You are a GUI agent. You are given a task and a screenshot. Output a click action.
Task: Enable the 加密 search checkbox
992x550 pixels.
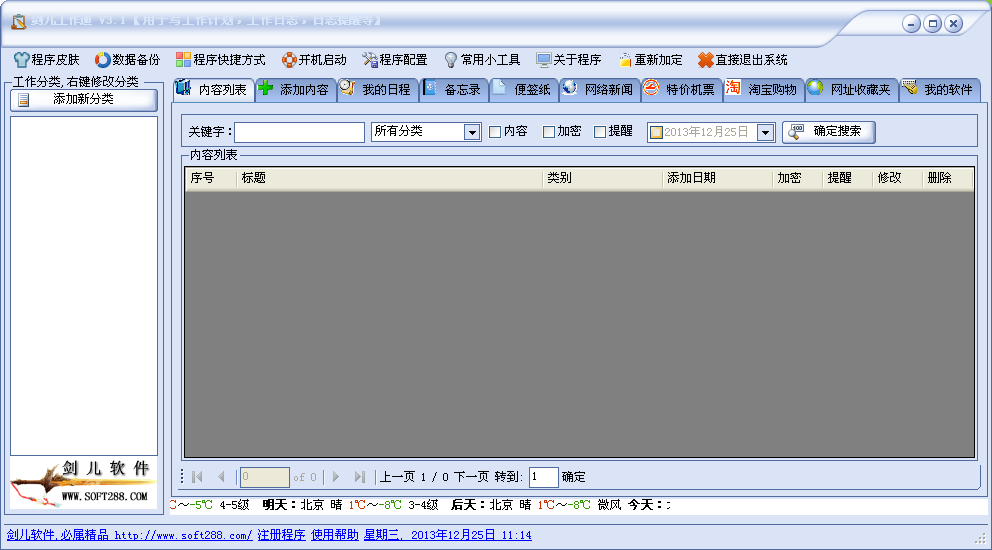coord(549,132)
